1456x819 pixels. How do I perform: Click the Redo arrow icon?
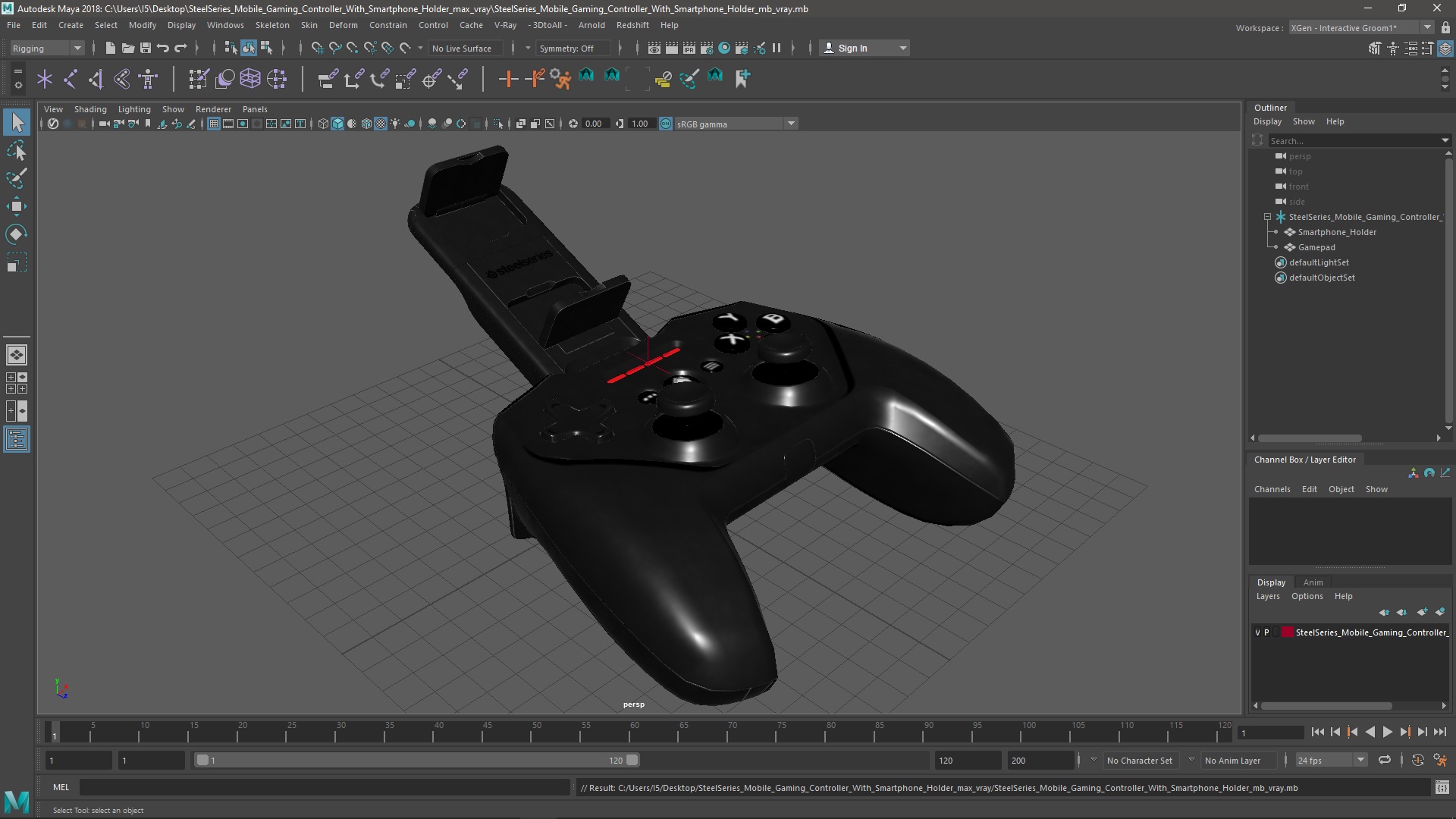180,48
